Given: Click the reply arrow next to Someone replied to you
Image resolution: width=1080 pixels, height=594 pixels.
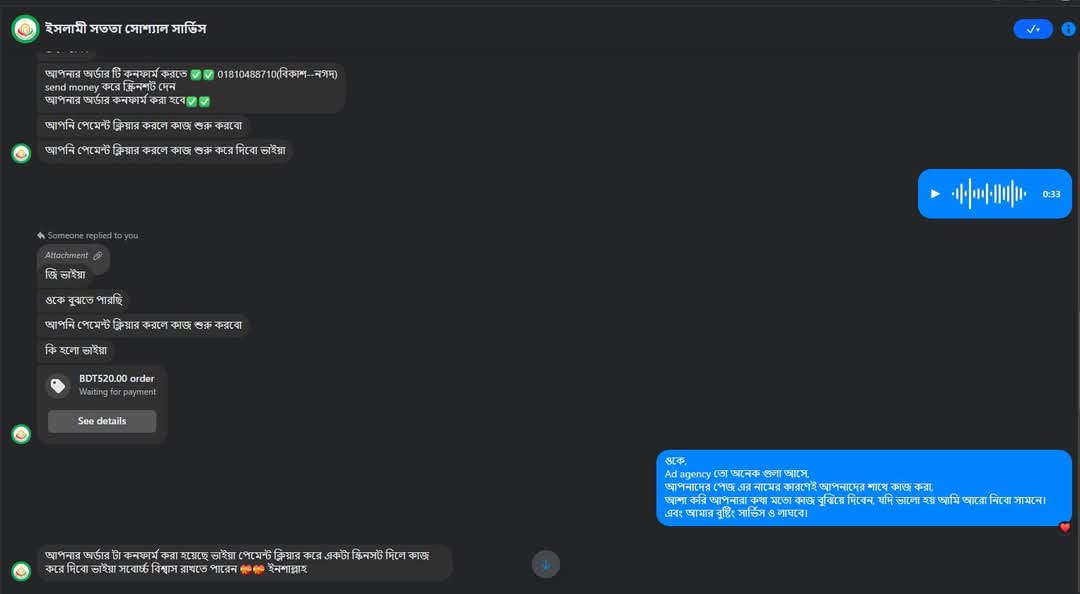Looking at the screenshot, I should 41,236.
